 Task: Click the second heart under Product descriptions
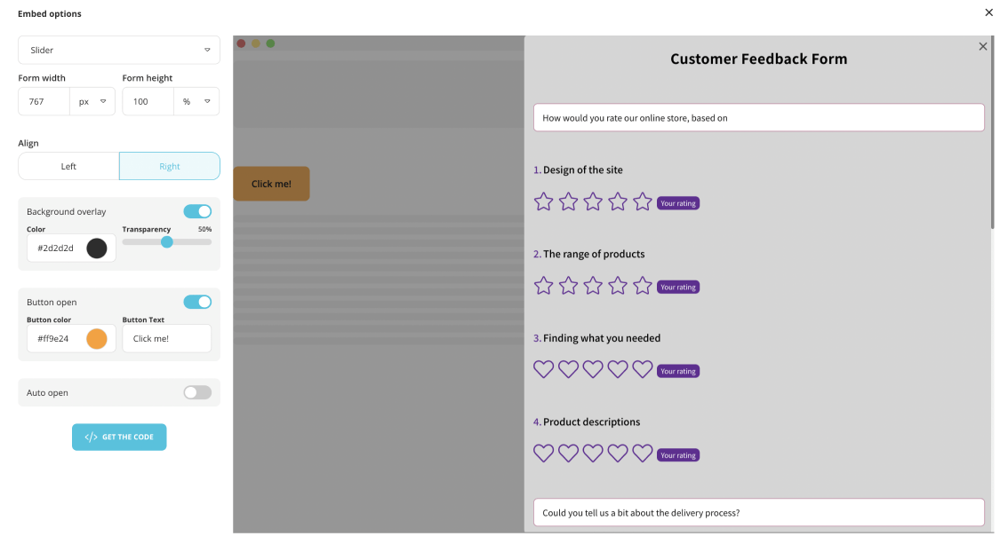(x=568, y=454)
